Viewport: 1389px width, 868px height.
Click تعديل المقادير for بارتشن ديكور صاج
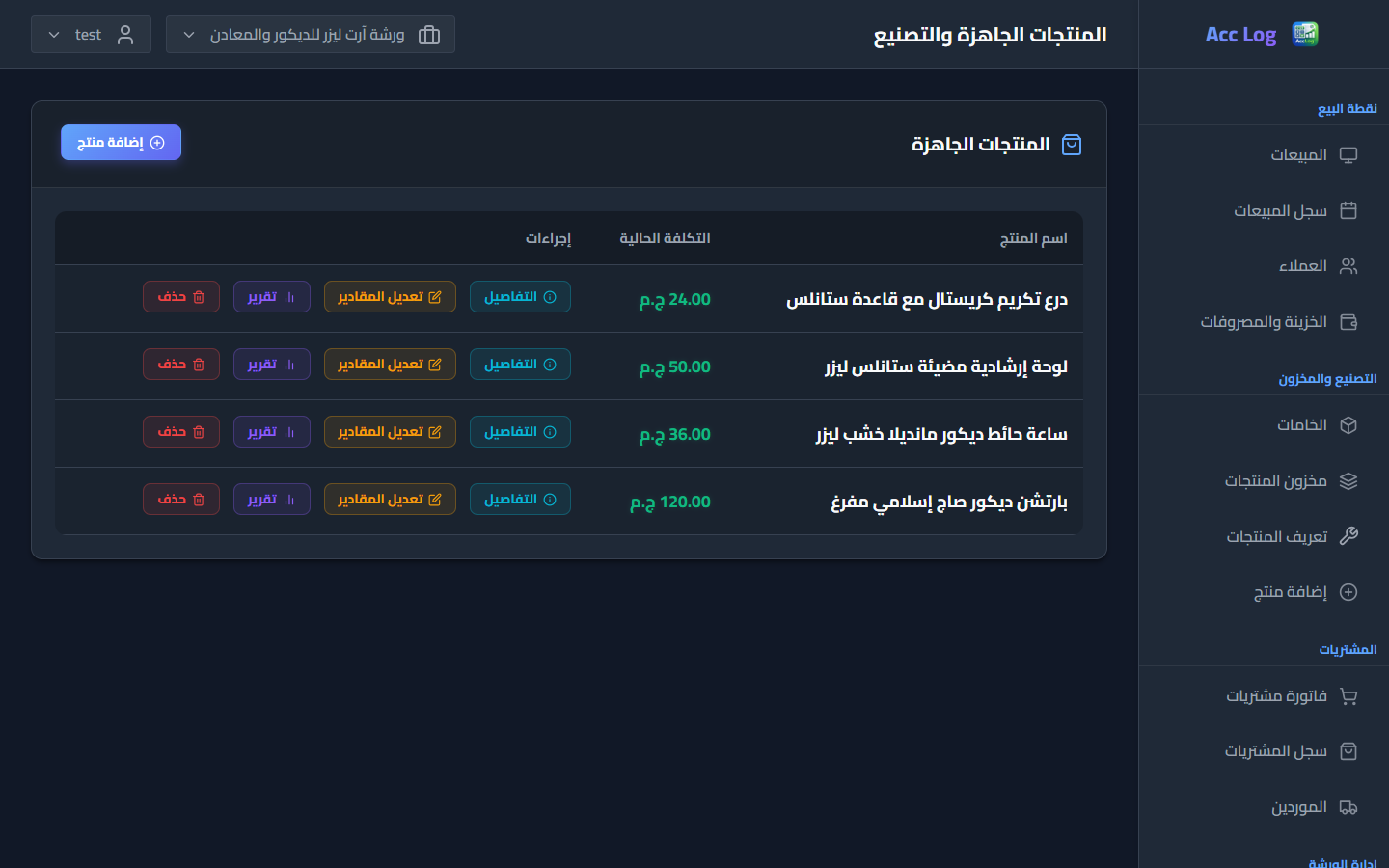[x=390, y=500]
